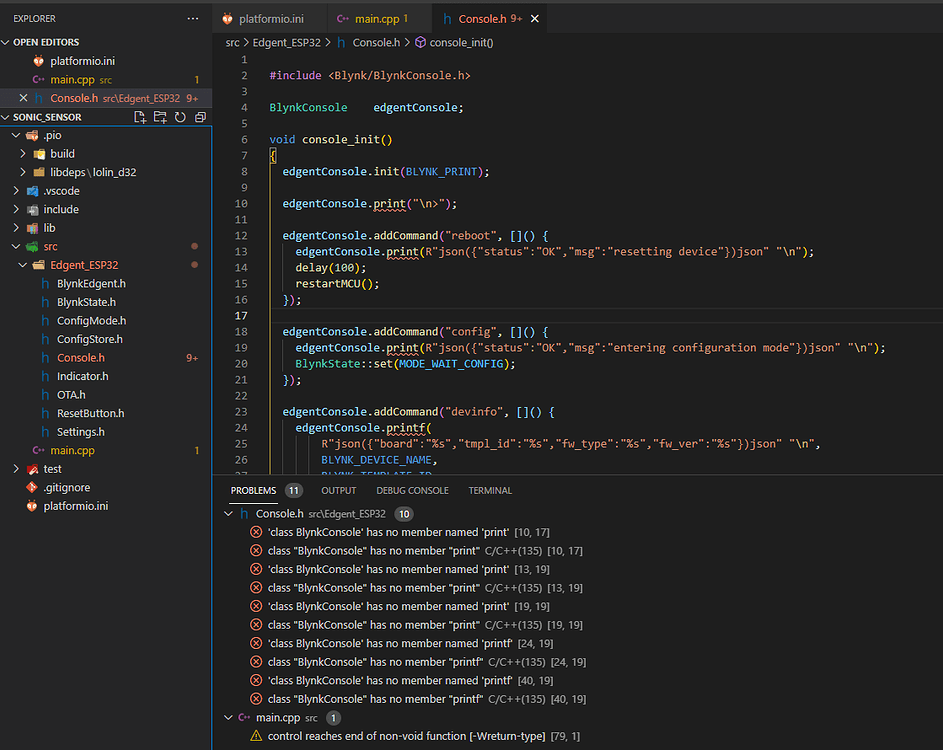Click the error icon on first problem
The width and height of the screenshot is (943, 750).
[256, 532]
